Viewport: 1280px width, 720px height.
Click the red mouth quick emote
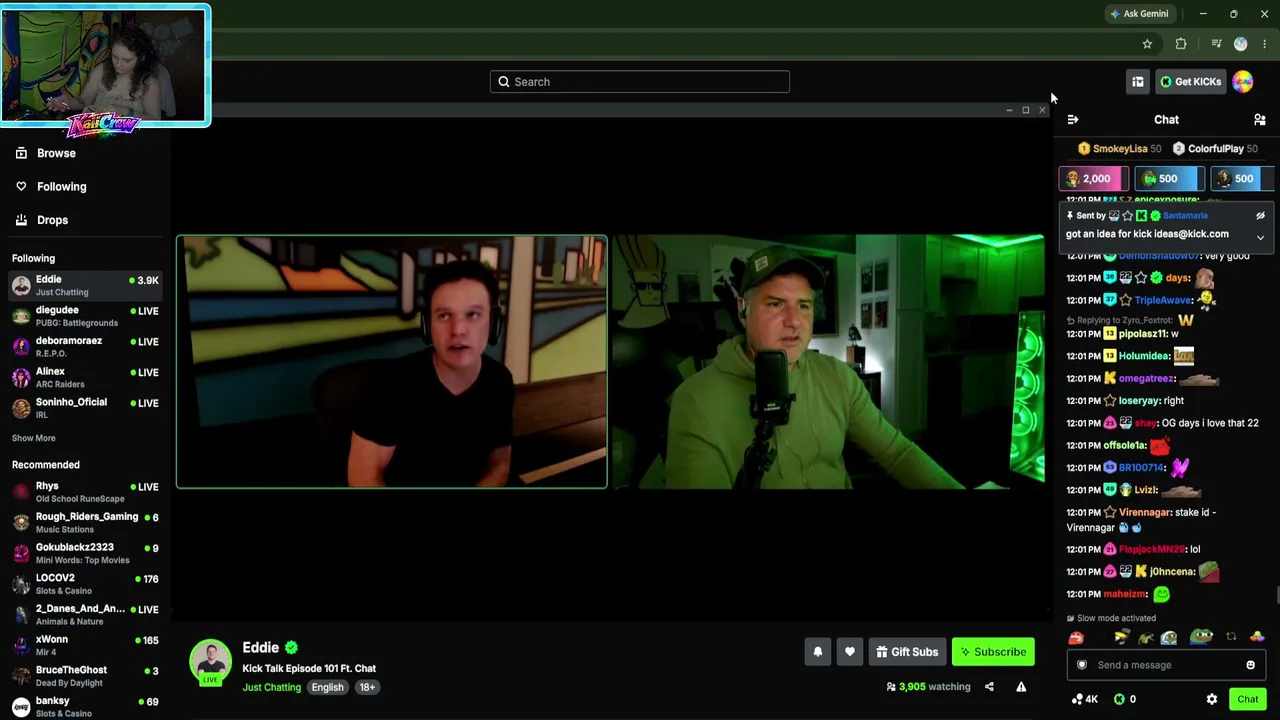tap(1076, 637)
